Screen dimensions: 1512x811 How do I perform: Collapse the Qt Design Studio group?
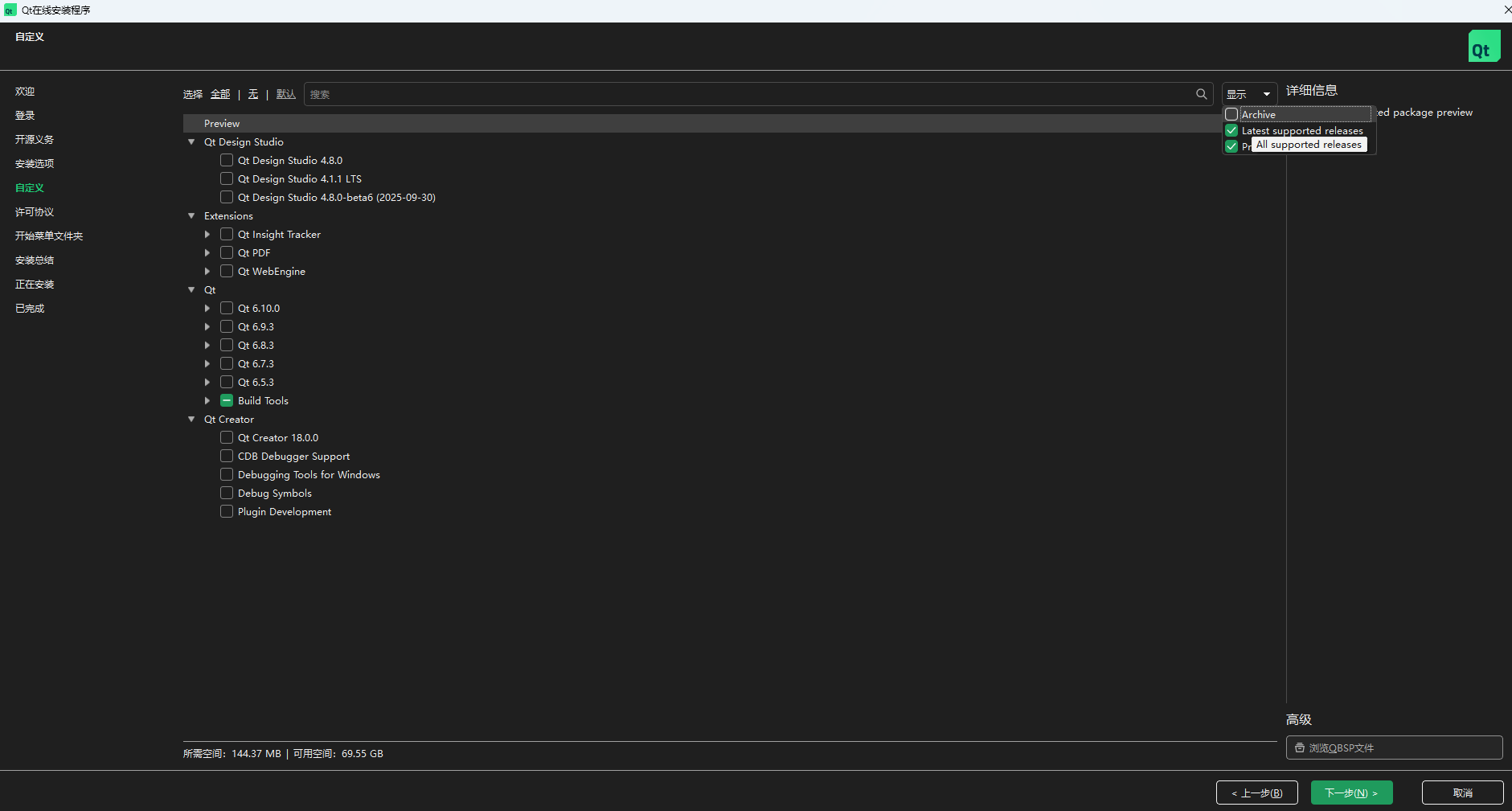point(191,142)
